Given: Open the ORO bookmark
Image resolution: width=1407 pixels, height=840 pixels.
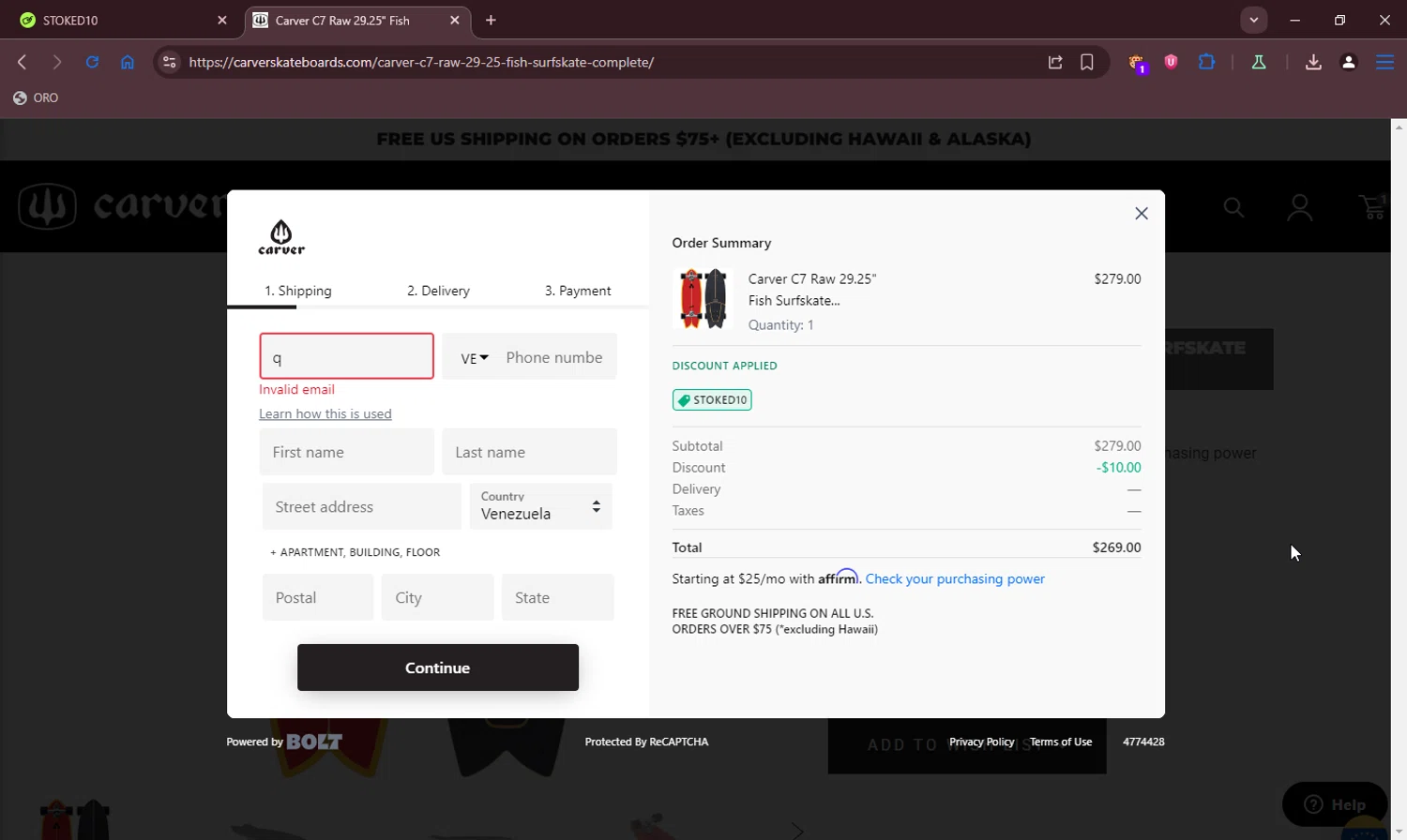Looking at the screenshot, I should [37, 97].
